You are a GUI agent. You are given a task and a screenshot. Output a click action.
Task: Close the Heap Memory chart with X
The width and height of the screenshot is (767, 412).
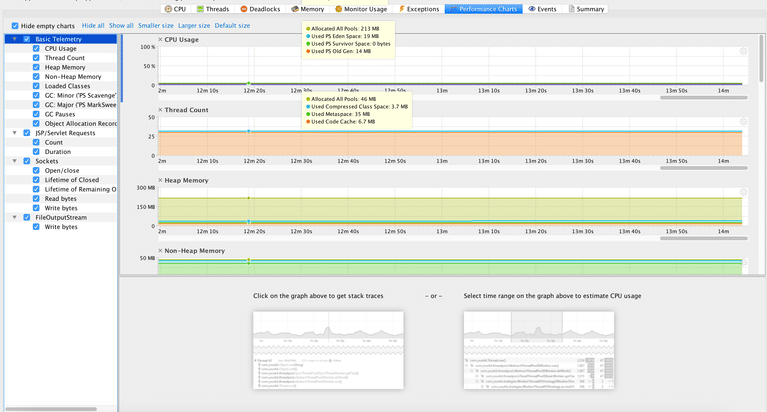160,180
